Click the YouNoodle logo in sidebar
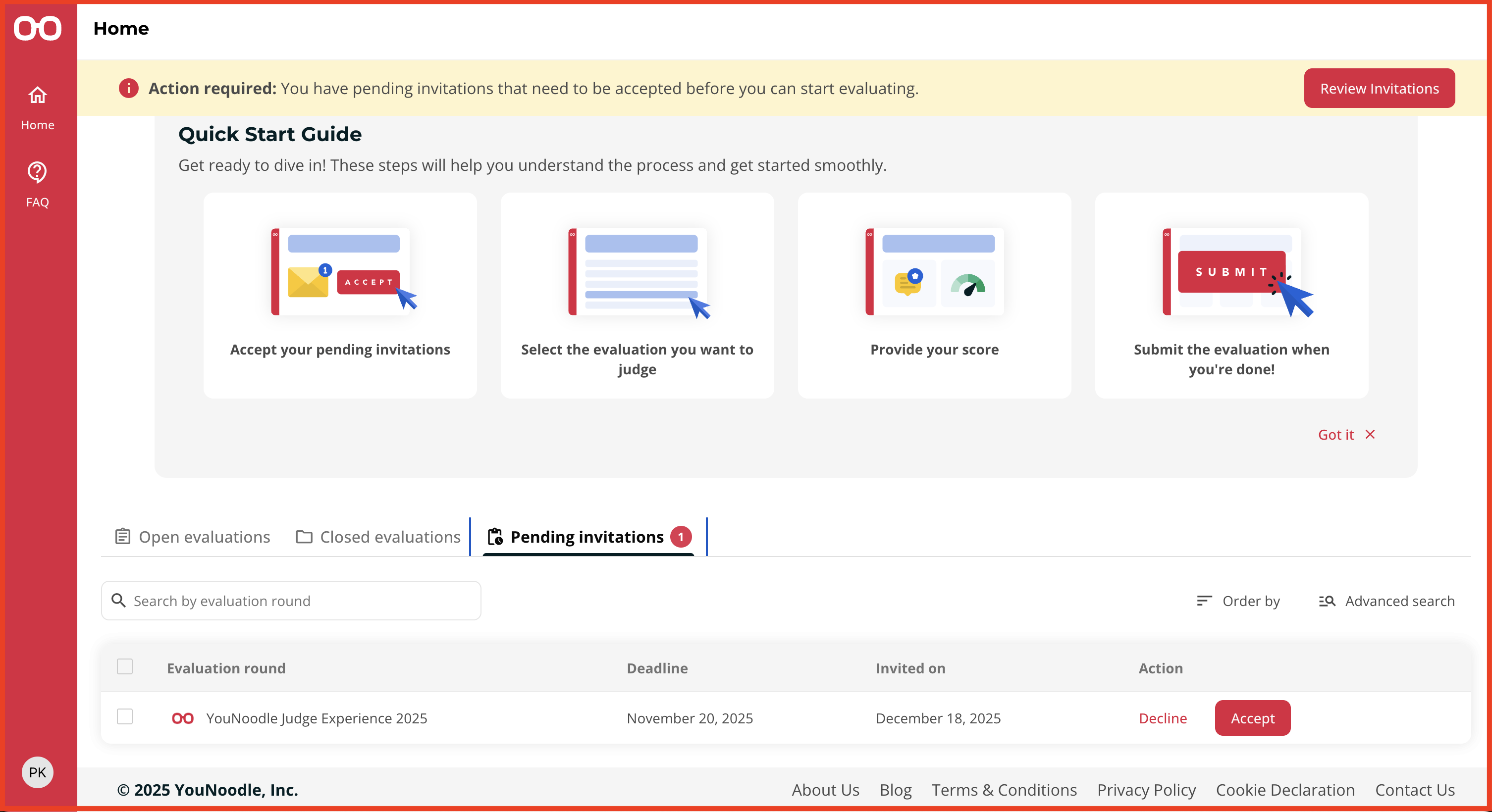The image size is (1492, 812). click(38, 28)
